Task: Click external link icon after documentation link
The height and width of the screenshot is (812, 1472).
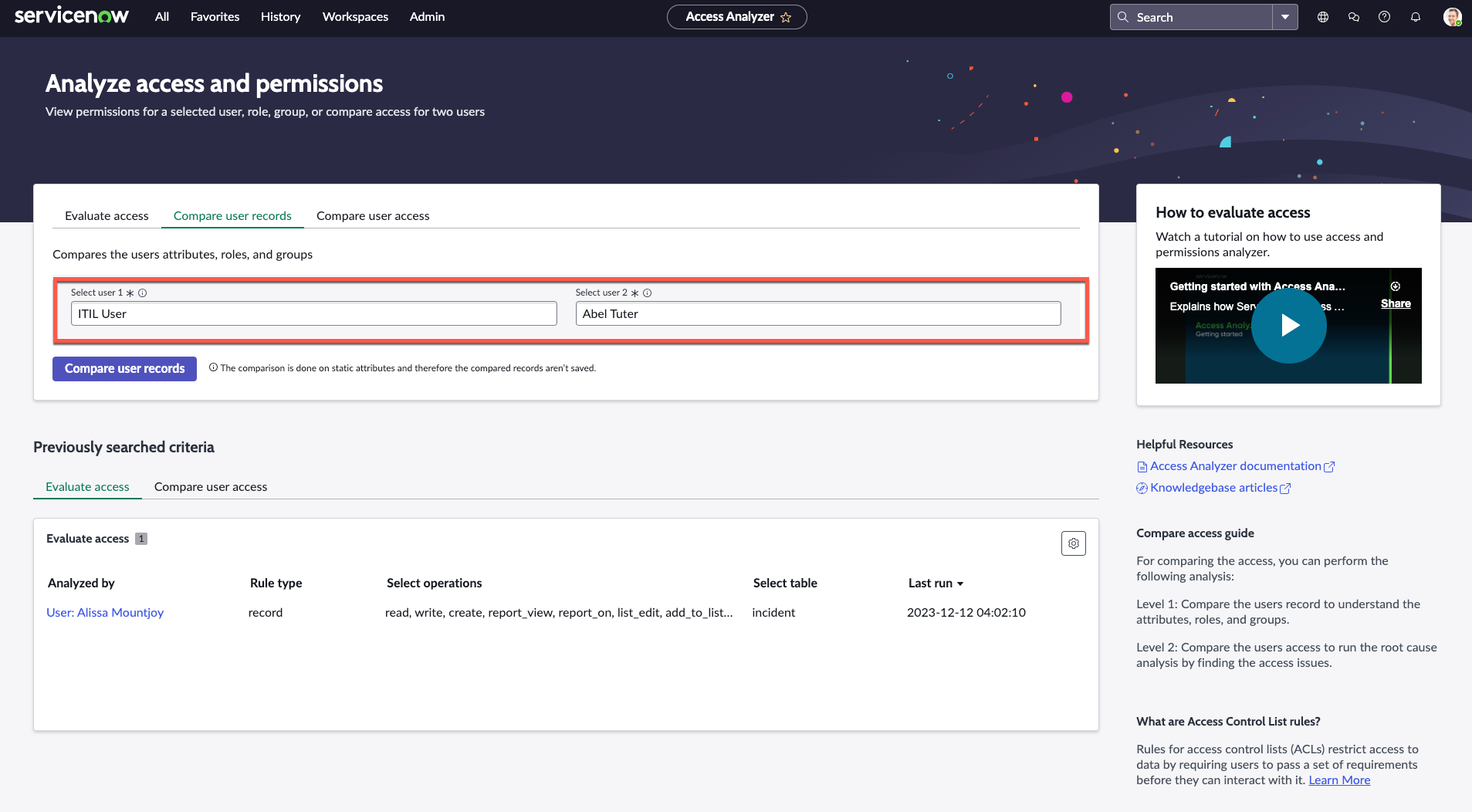Action: click(x=1329, y=467)
